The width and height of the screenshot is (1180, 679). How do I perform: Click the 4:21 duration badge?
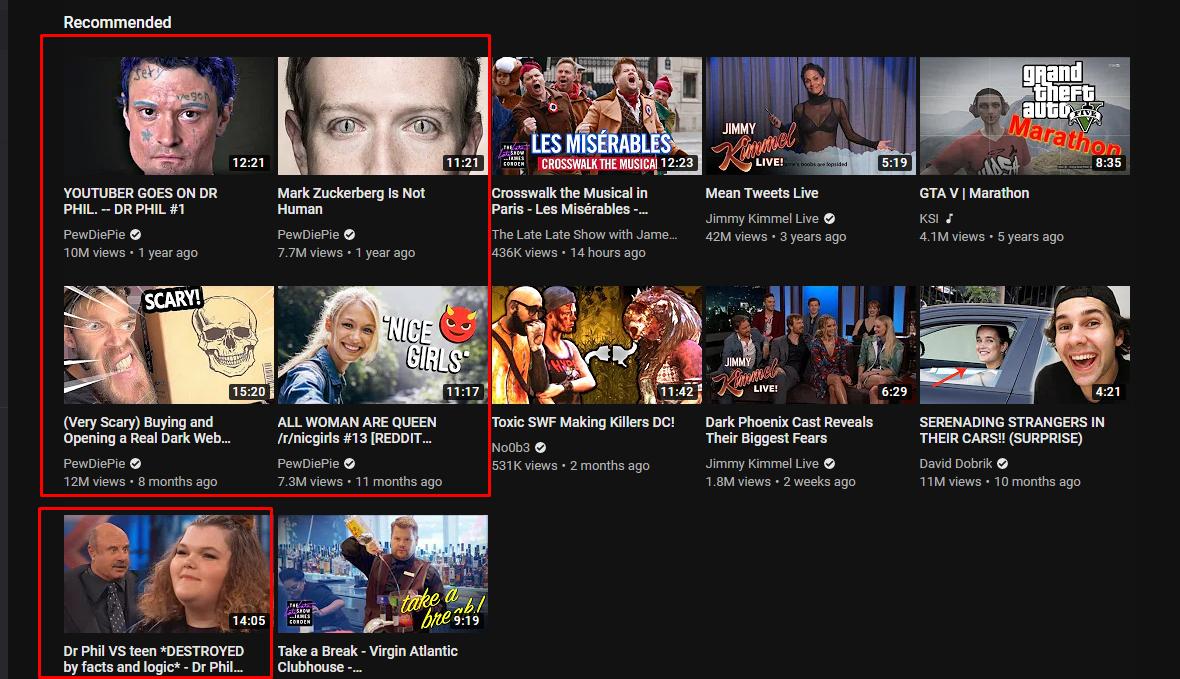[1108, 391]
